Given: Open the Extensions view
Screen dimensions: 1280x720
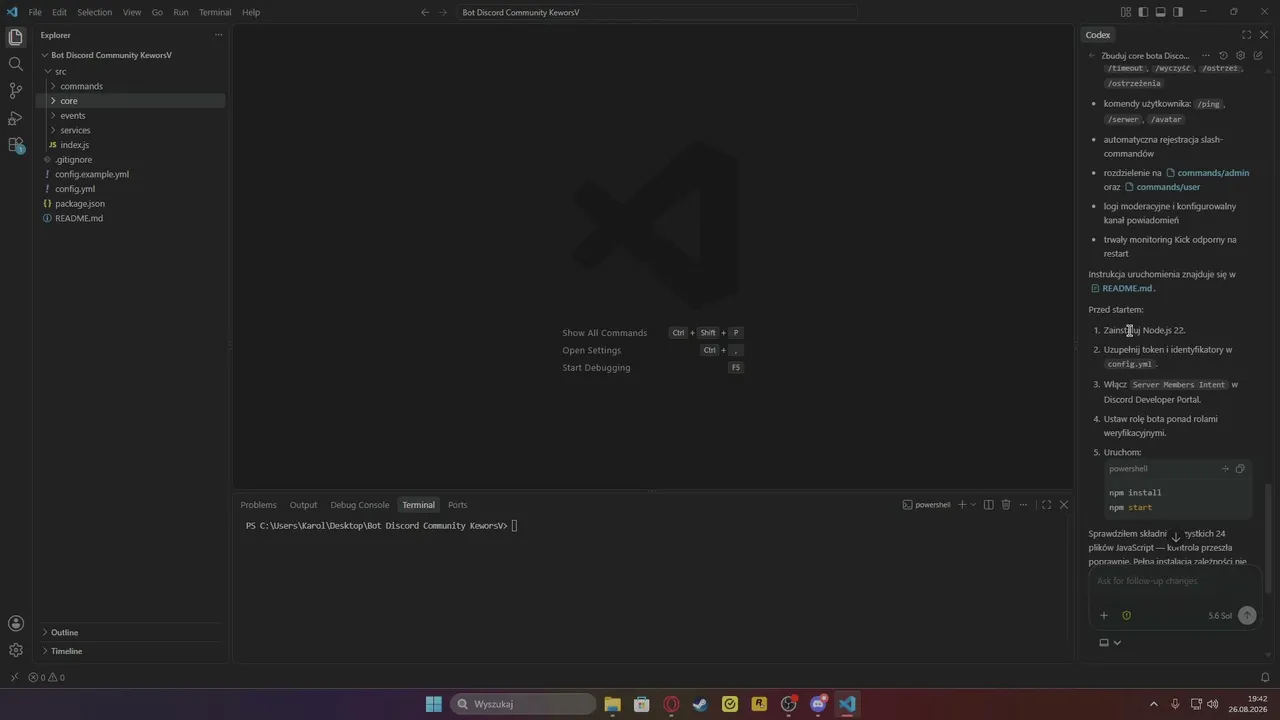Looking at the screenshot, I should coord(15,145).
